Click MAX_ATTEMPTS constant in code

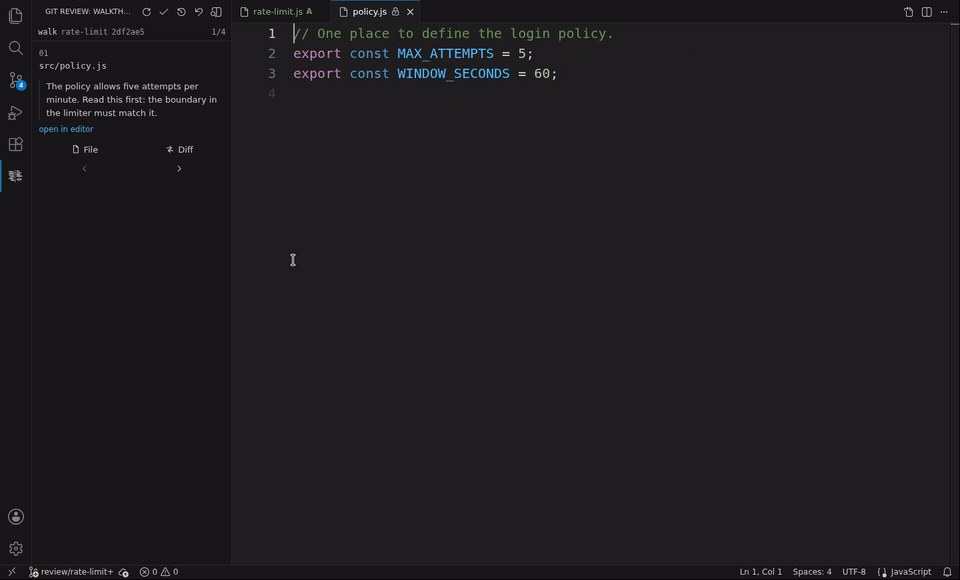pyautogui.click(x=445, y=53)
